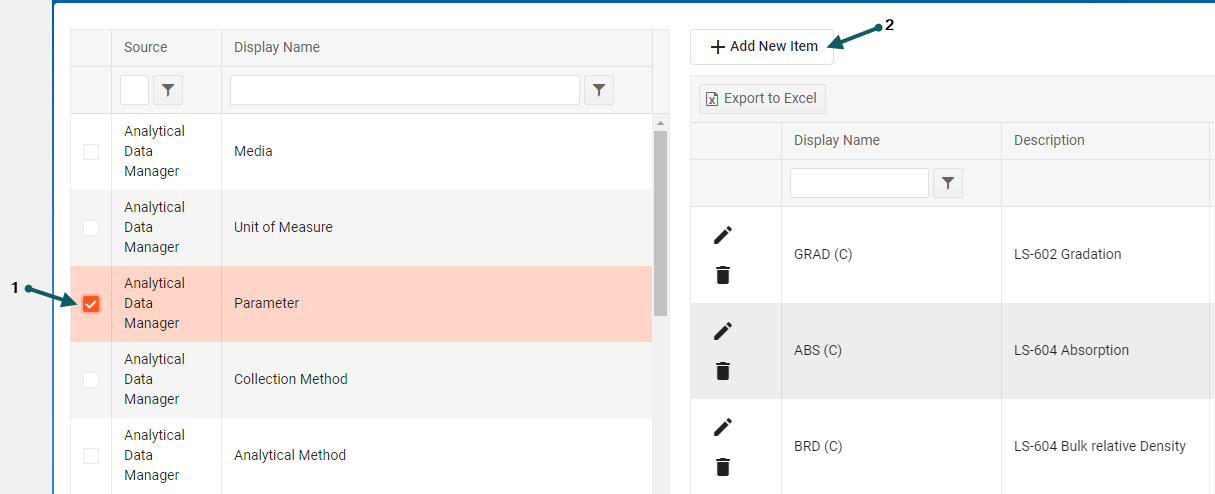
Task: Open filter for left Display Name column
Action: pos(599,90)
